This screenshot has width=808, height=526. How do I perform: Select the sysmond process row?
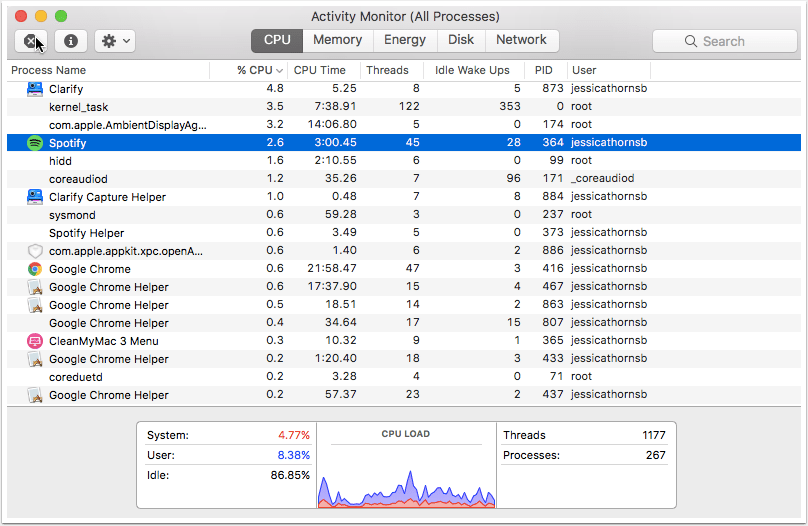click(x=404, y=215)
